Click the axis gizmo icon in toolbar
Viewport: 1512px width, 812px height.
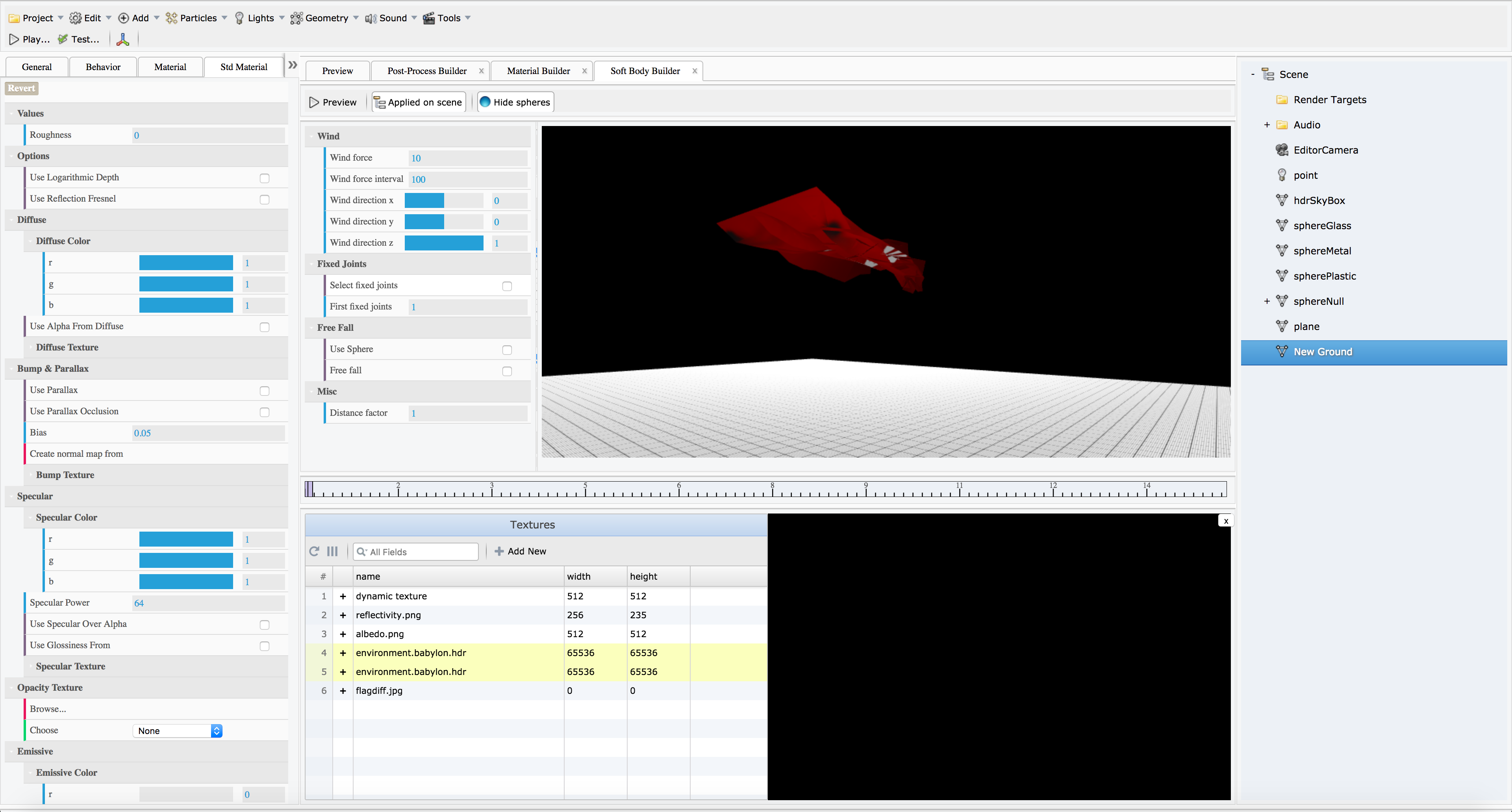[x=123, y=39]
